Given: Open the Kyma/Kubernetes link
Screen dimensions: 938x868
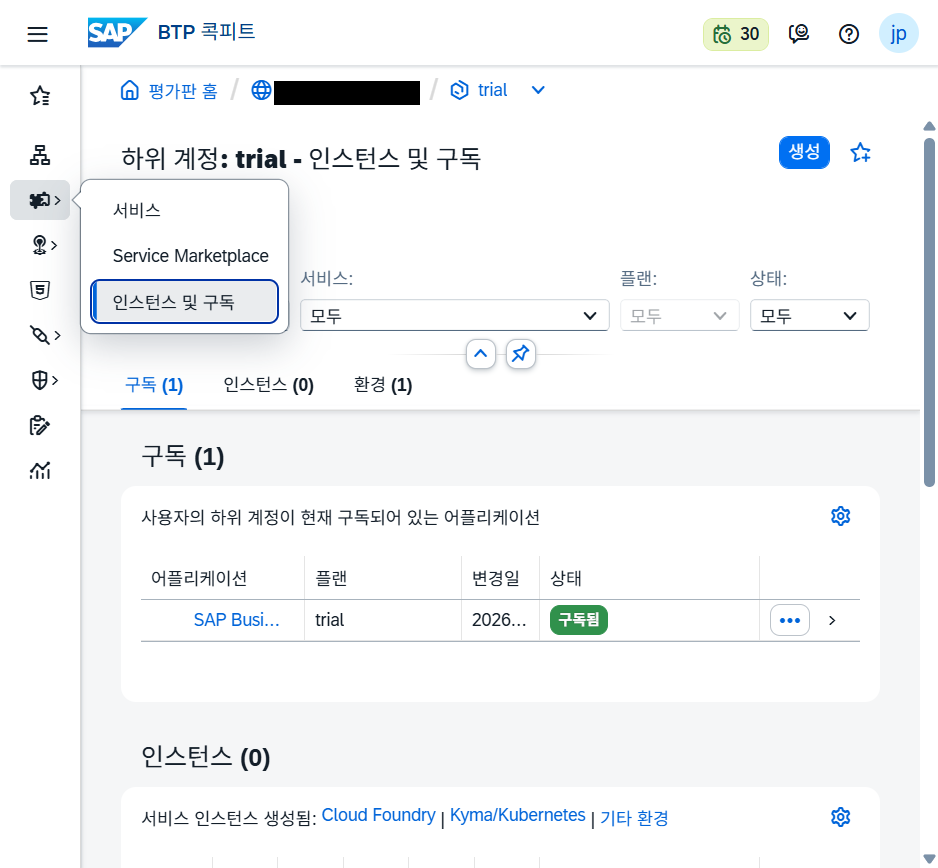Looking at the screenshot, I should click(x=517, y=815).
